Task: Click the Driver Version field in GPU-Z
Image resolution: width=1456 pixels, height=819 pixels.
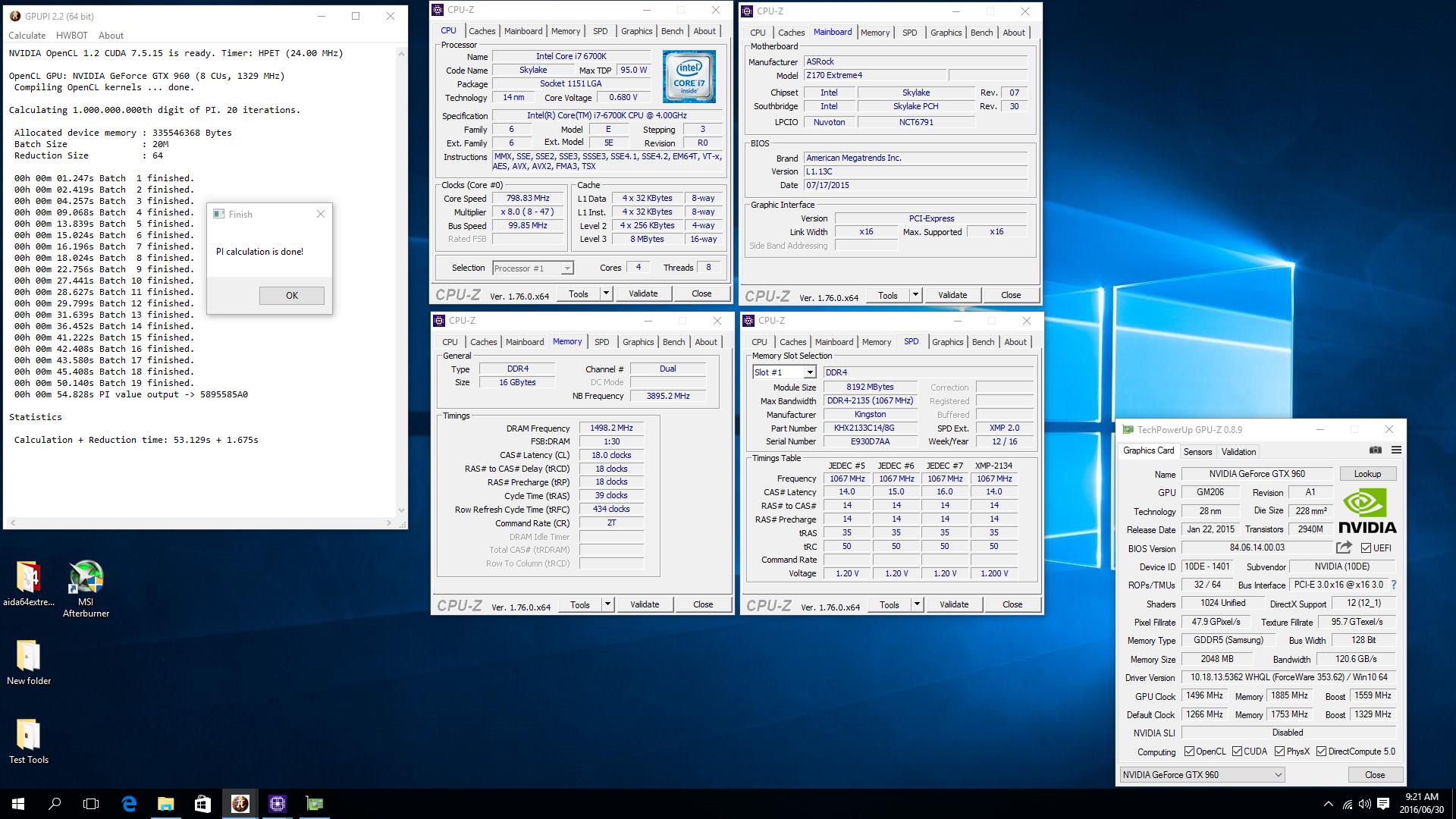Action: (x=1288, y=677)
